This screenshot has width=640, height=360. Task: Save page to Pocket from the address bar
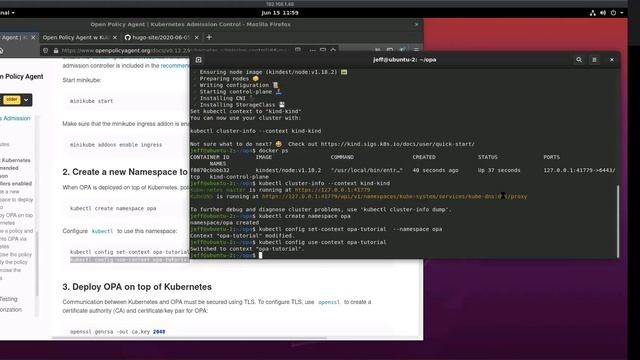click(x=323, y=50)
